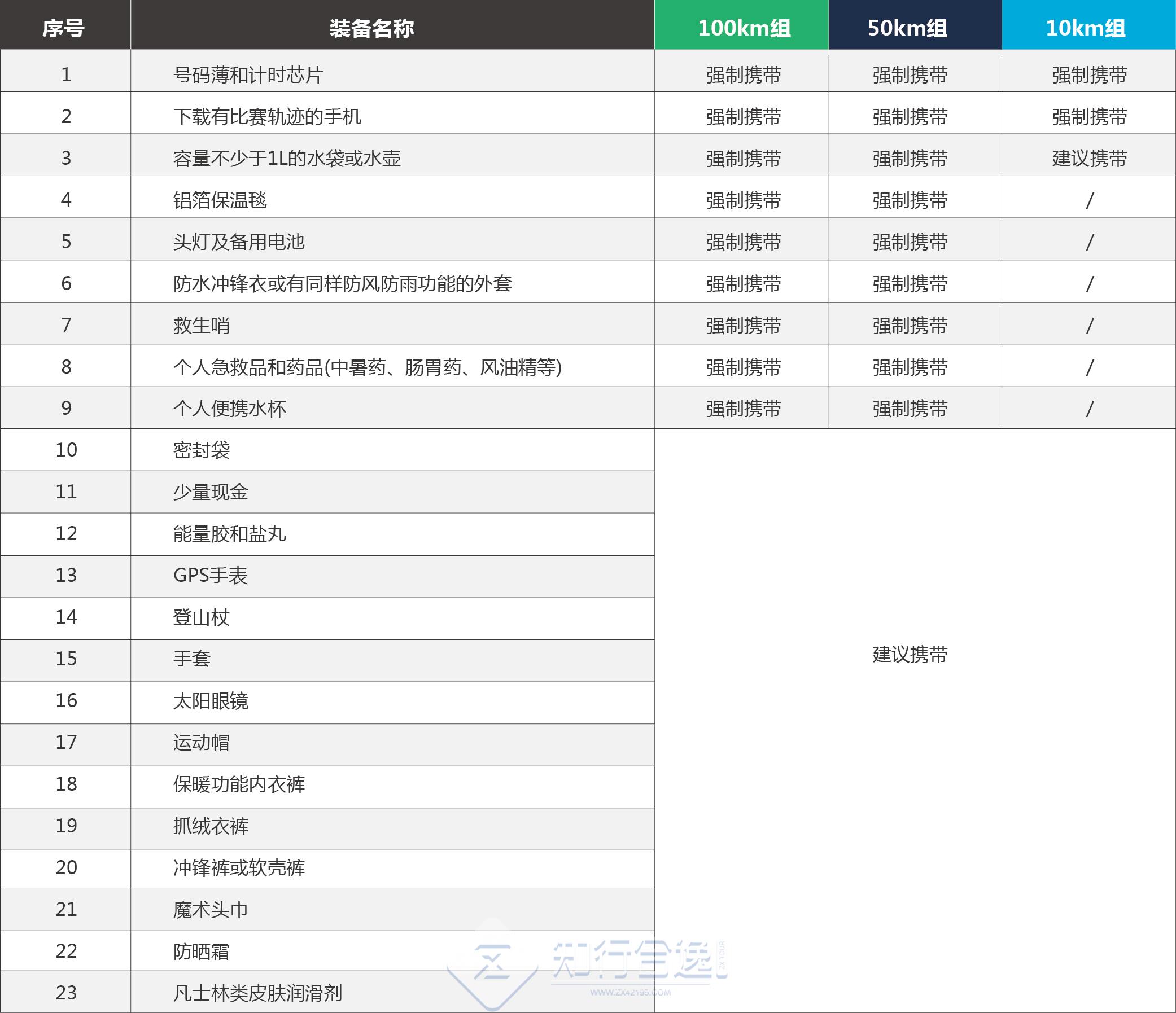Click the 50km组 dark blue header

pos(907,27)
